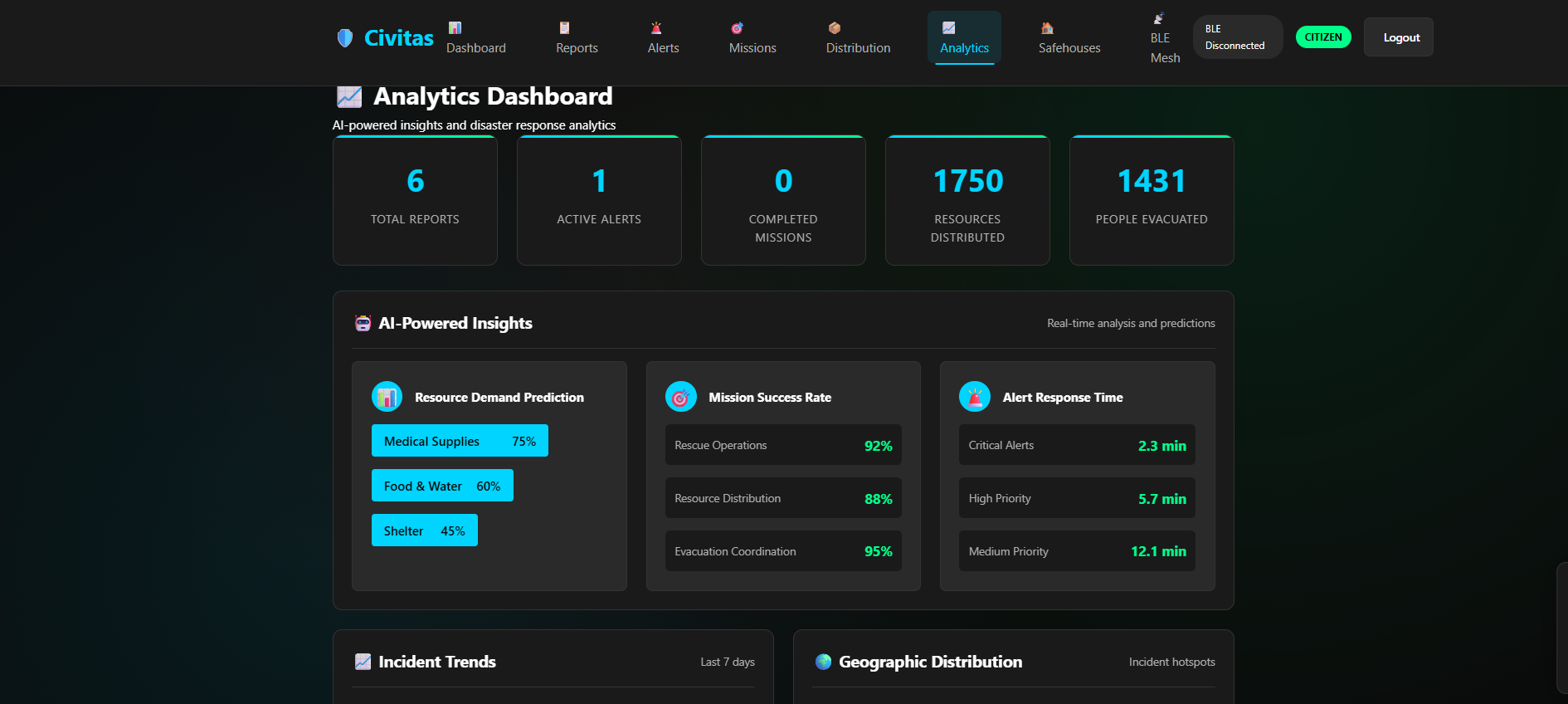Click the High Priority 5.7 min row
1568x704 pixels.
[1077, 498]
